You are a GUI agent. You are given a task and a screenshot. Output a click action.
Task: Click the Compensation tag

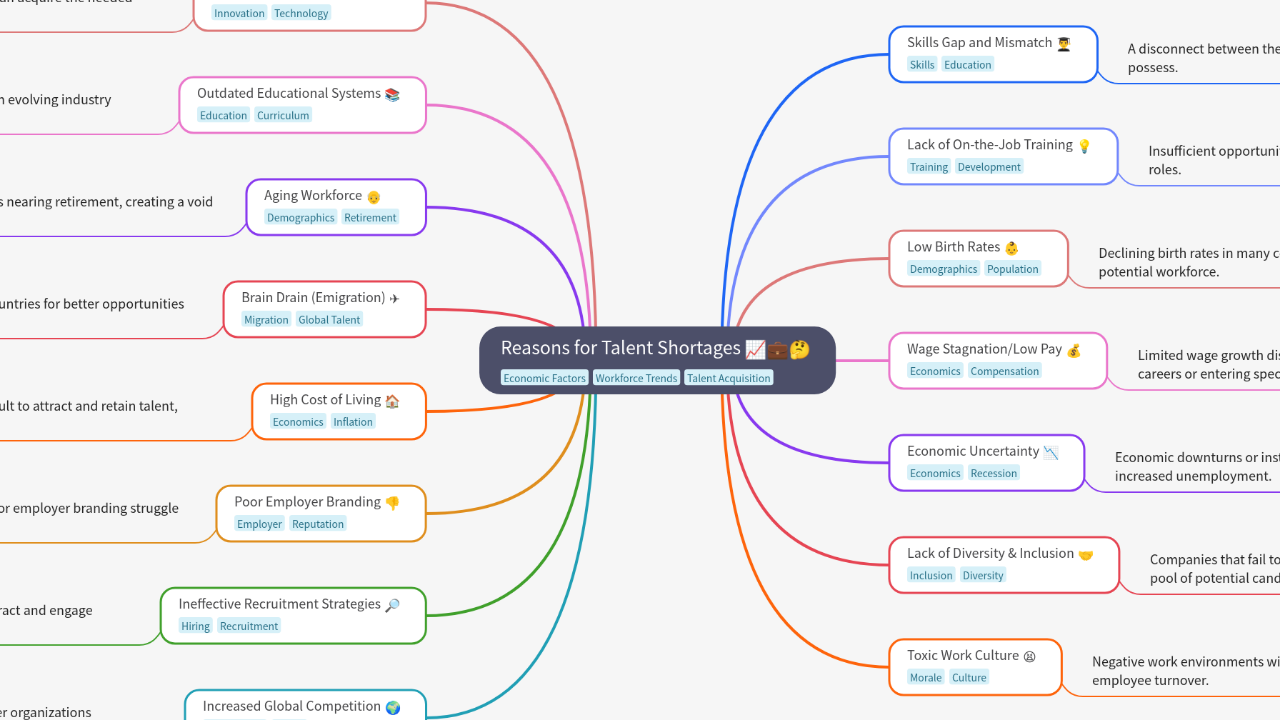[1005, 371]
